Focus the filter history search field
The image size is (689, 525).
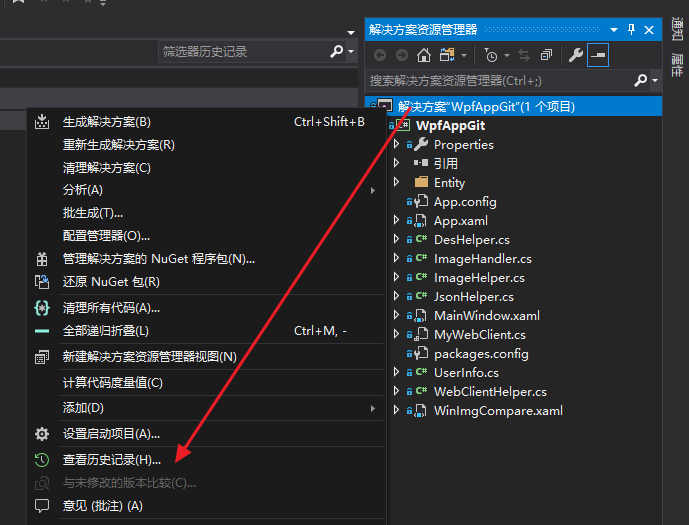(243, 52)
